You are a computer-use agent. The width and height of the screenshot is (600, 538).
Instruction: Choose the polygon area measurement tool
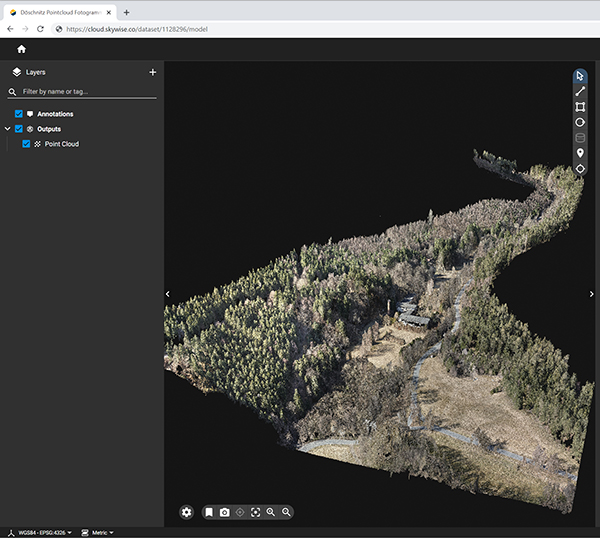pos(580,107)
